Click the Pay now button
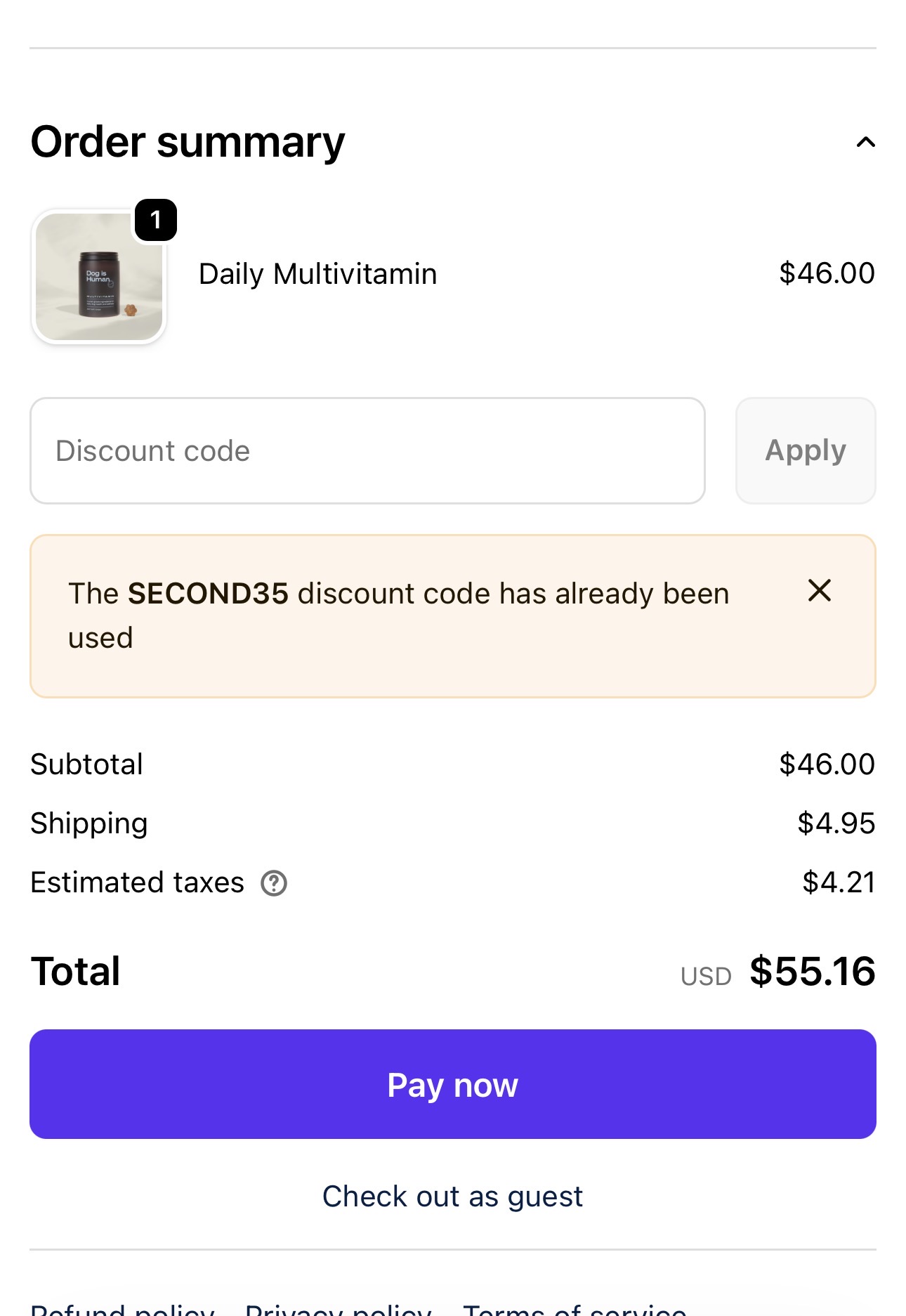Image resolution: width=906 pixels, height=1316 pixels. (x=453, y=1084)
